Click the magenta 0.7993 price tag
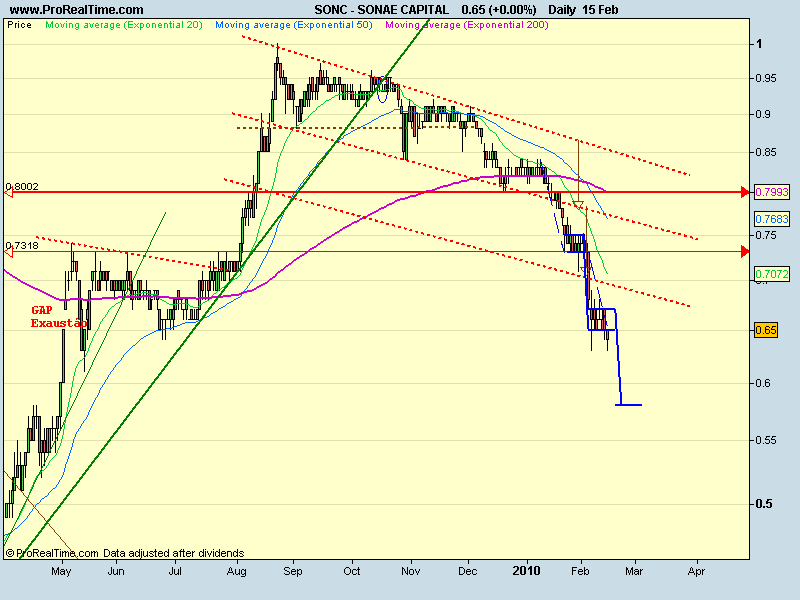The width and height of the screenshot is (800, 600). tap(772, 192)
